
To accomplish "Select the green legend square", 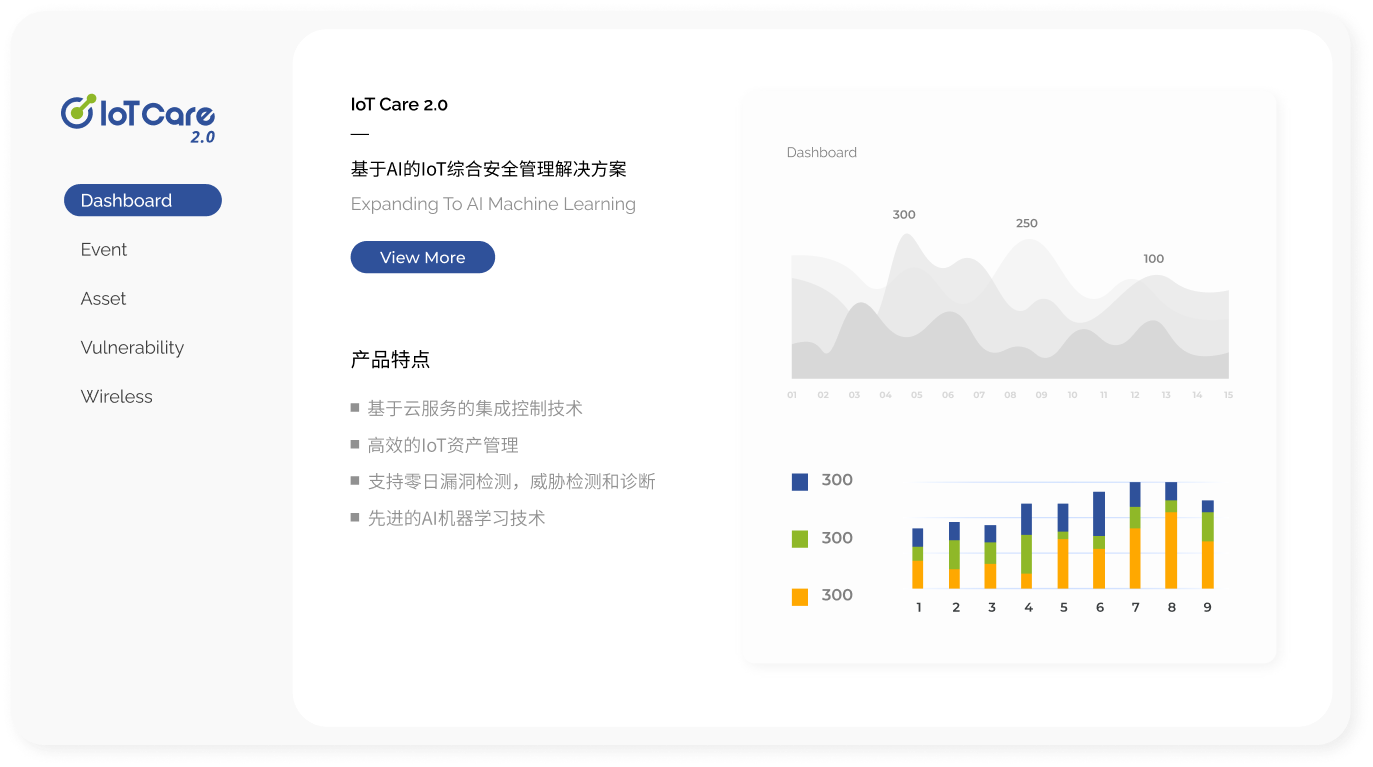I will [800, 539].
